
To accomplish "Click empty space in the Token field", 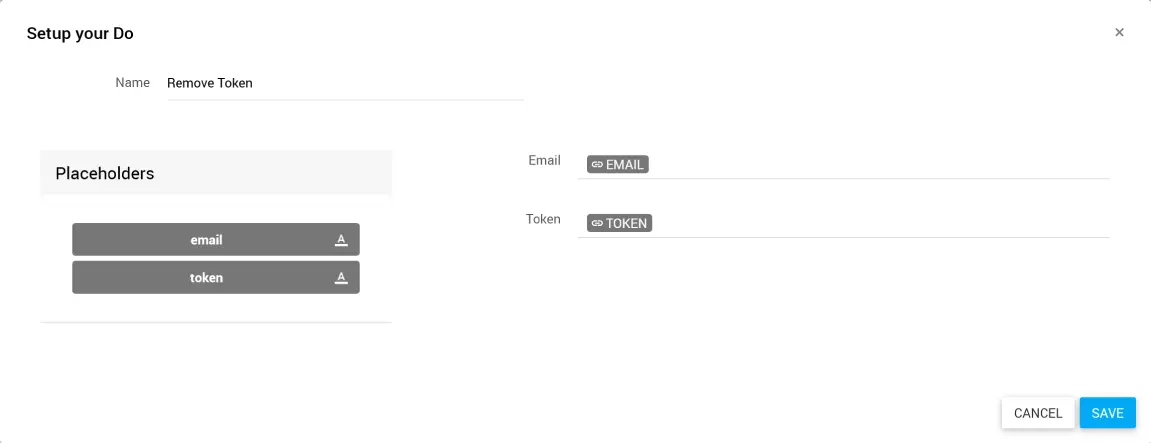I will (x=880, y=223).
